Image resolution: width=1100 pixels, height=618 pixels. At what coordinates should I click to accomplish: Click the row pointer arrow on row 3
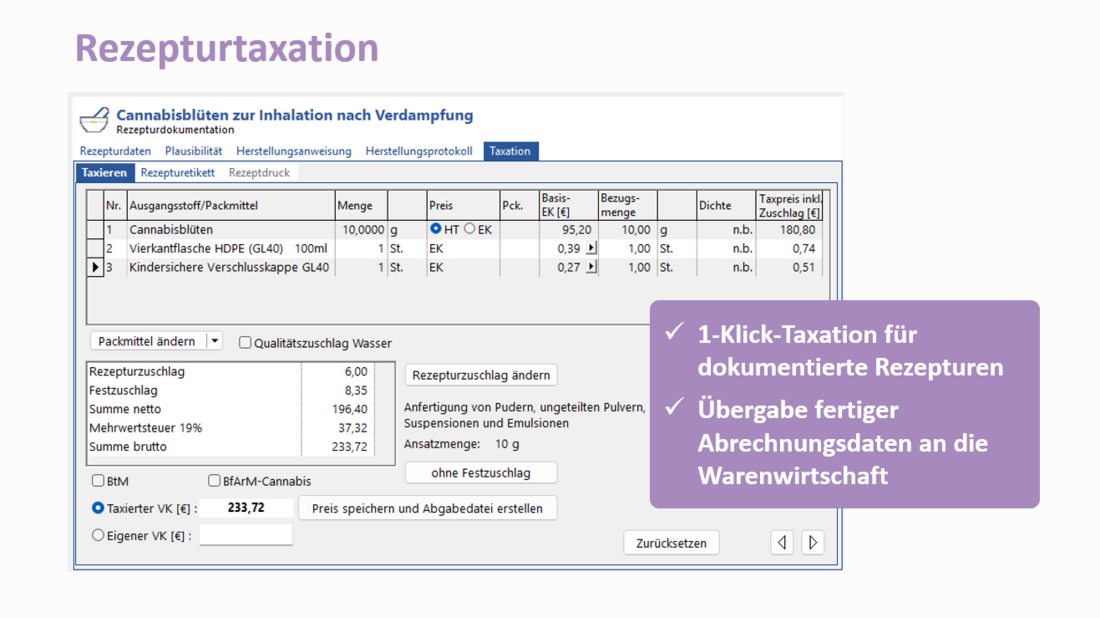click(95, 267)
